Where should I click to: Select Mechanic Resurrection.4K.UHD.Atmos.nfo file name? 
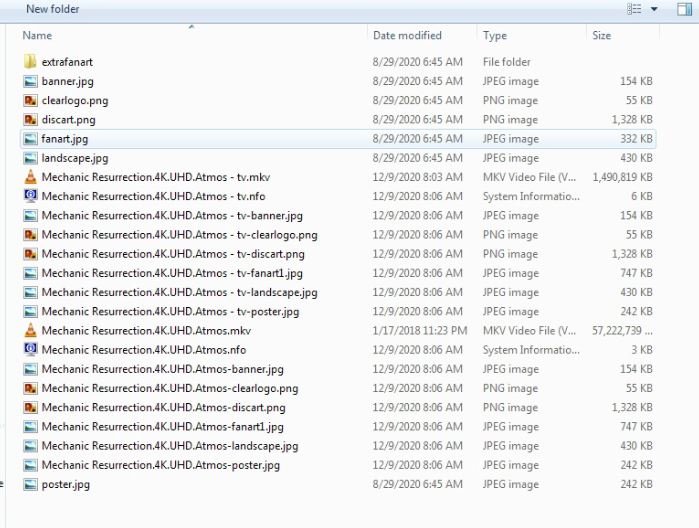(144, 350)
